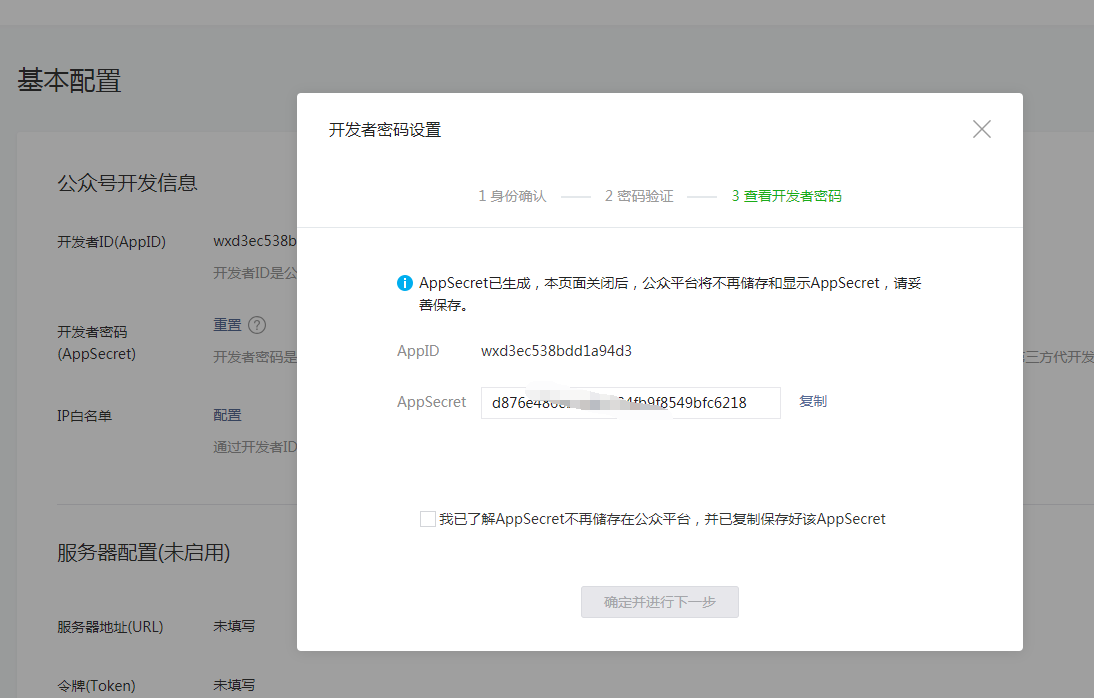Select step 3 查看开发者密码

pyautogui.click(x=786, y=196)
